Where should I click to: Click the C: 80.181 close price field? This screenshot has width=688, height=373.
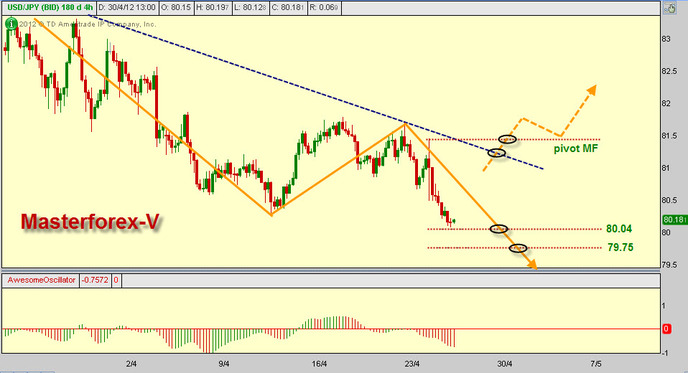click(x=288, y=7)
